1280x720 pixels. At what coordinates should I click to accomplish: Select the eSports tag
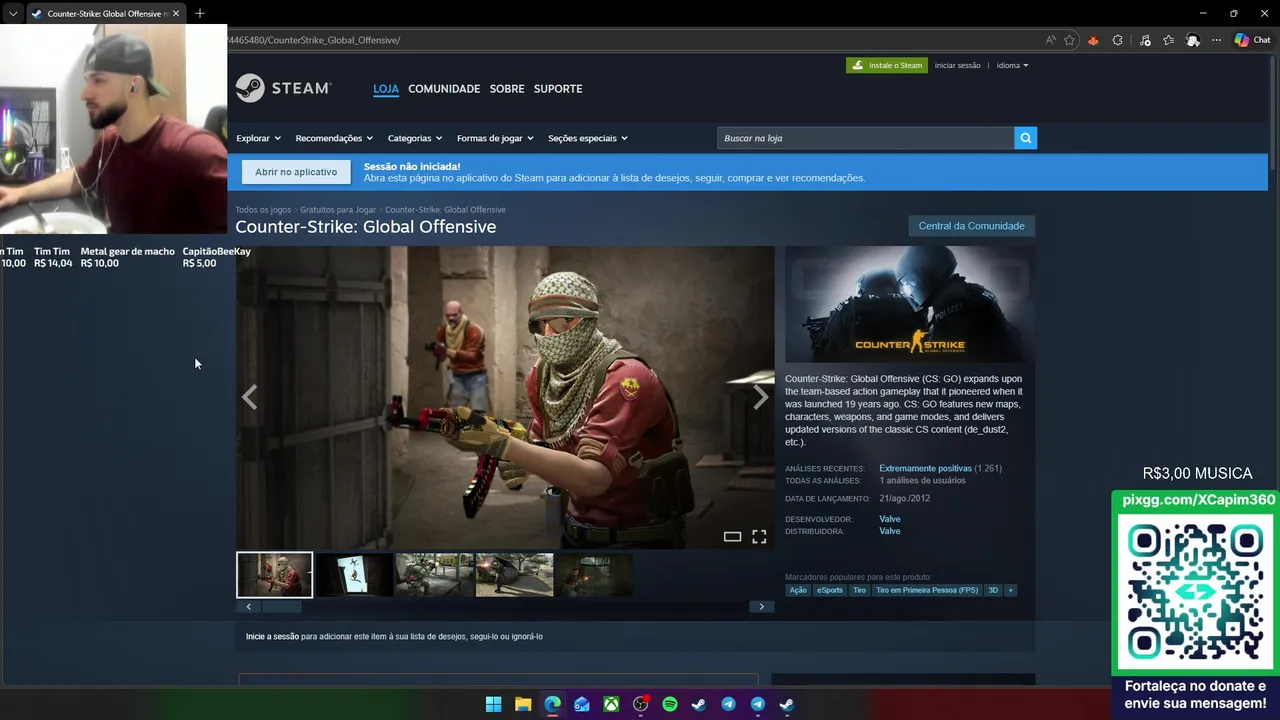click(x=830, y=590)
